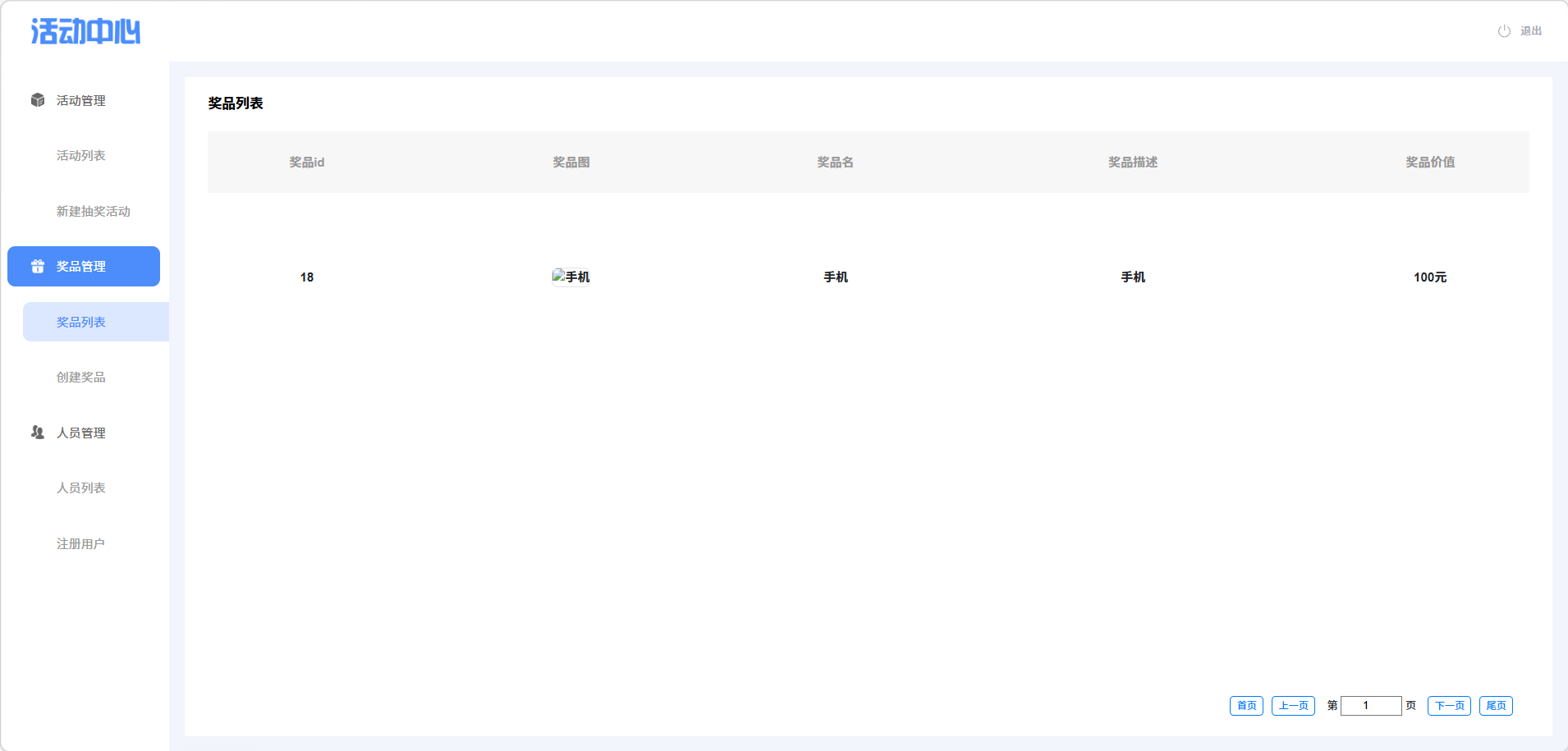This screenshot has height=751, width=1568.
Task: Select the 奖品管理 menu section
Action: 84,266
